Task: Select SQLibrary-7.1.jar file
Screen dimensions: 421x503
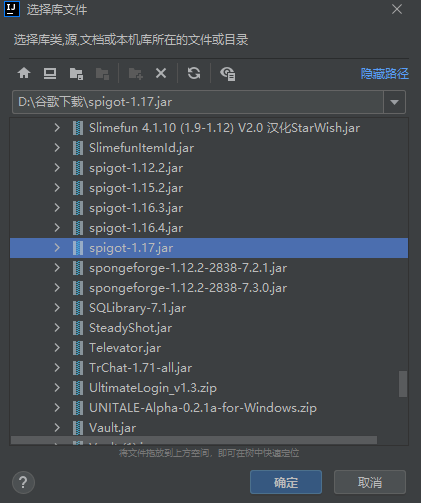Action: tap(137, 308)
